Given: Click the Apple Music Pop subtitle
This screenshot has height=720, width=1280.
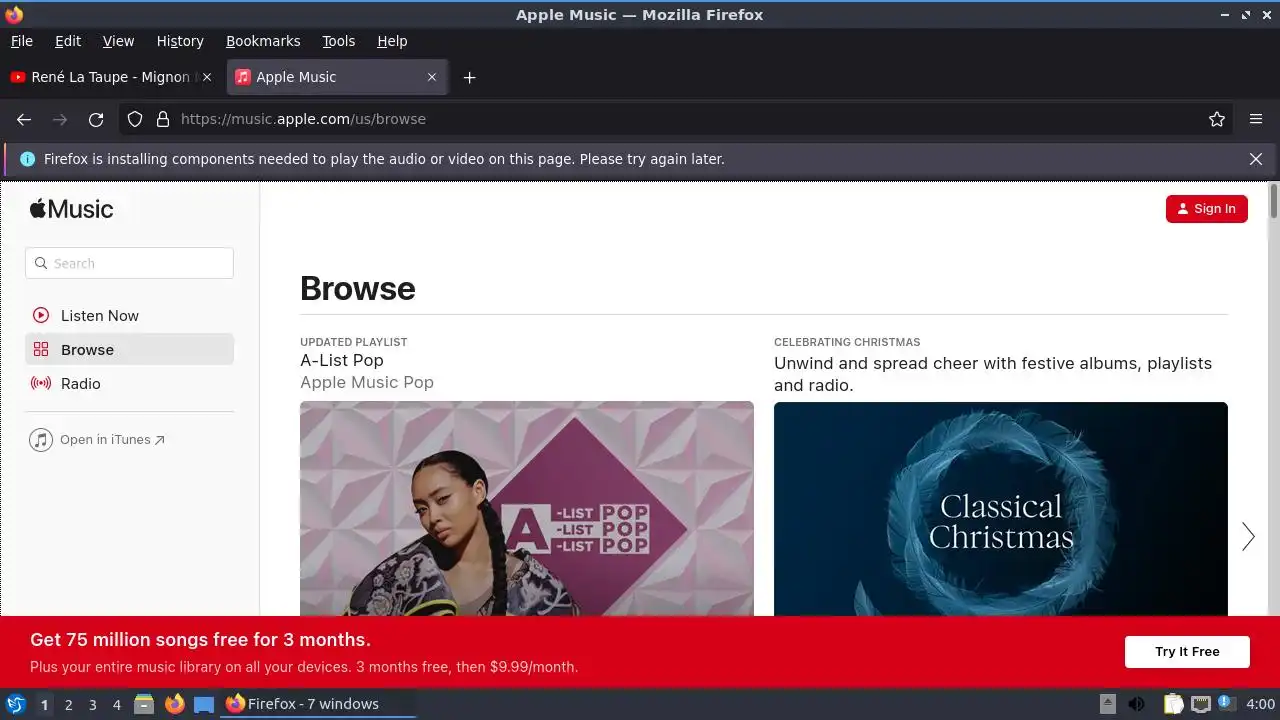Looking at the screenshot, I should click(x=367, y=382).
